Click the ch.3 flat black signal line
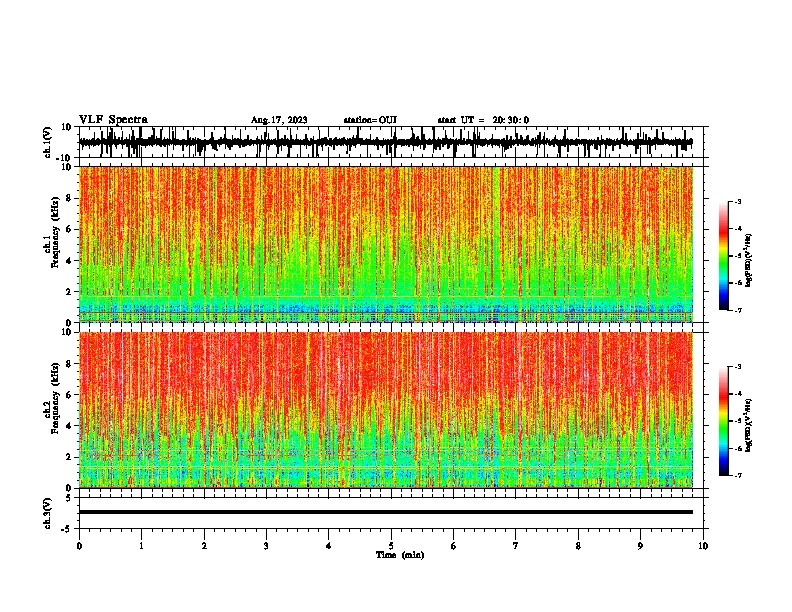Image resolution: width=792 pixels, height=612 pixels. click(386, 512)
